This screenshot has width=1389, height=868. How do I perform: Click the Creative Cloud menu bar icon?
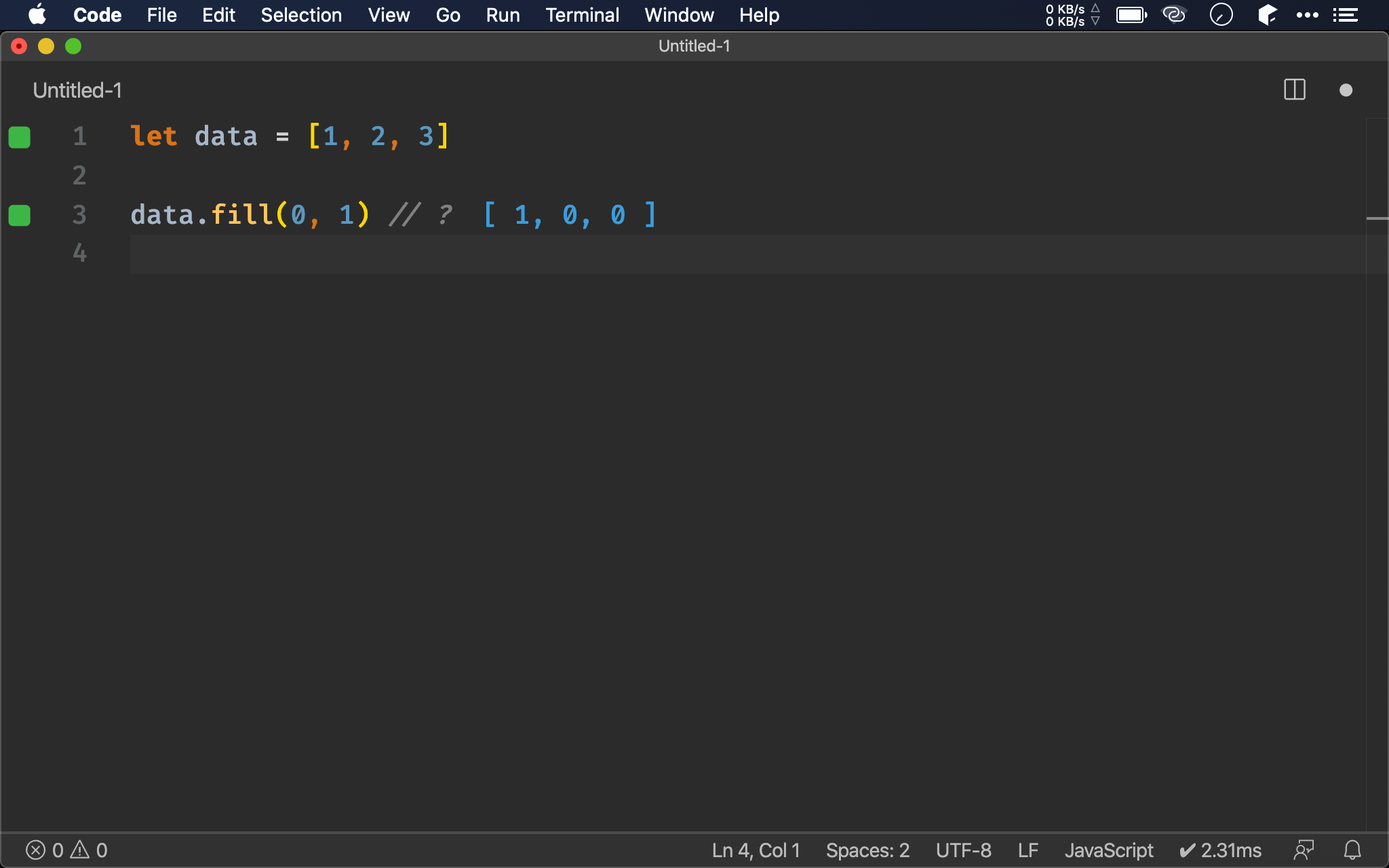pyautogui.click(x=1174, y=14)
